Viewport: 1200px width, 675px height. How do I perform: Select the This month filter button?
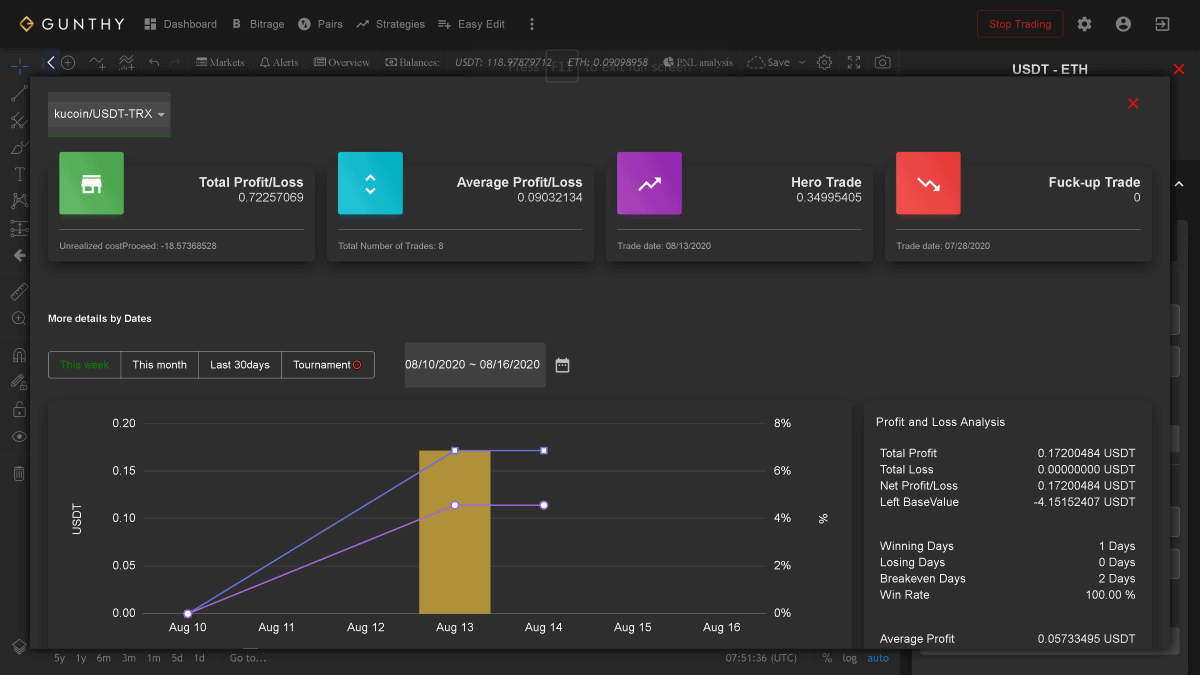[x=160, y=365]
